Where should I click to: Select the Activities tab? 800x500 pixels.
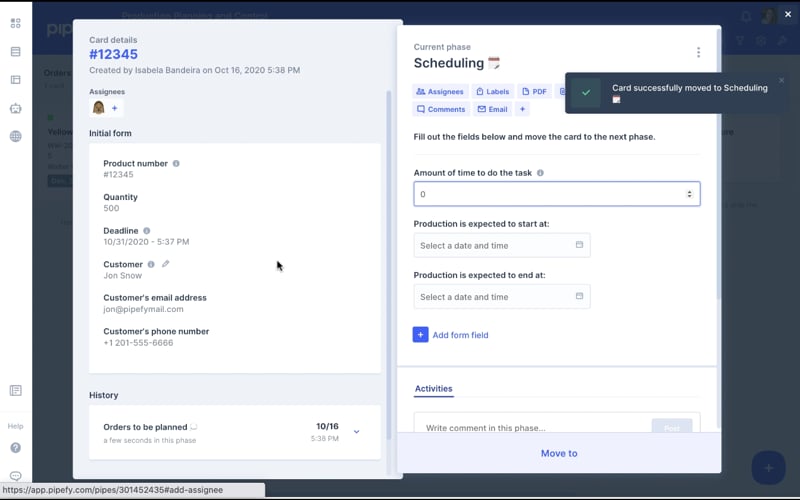coord(433,389)
